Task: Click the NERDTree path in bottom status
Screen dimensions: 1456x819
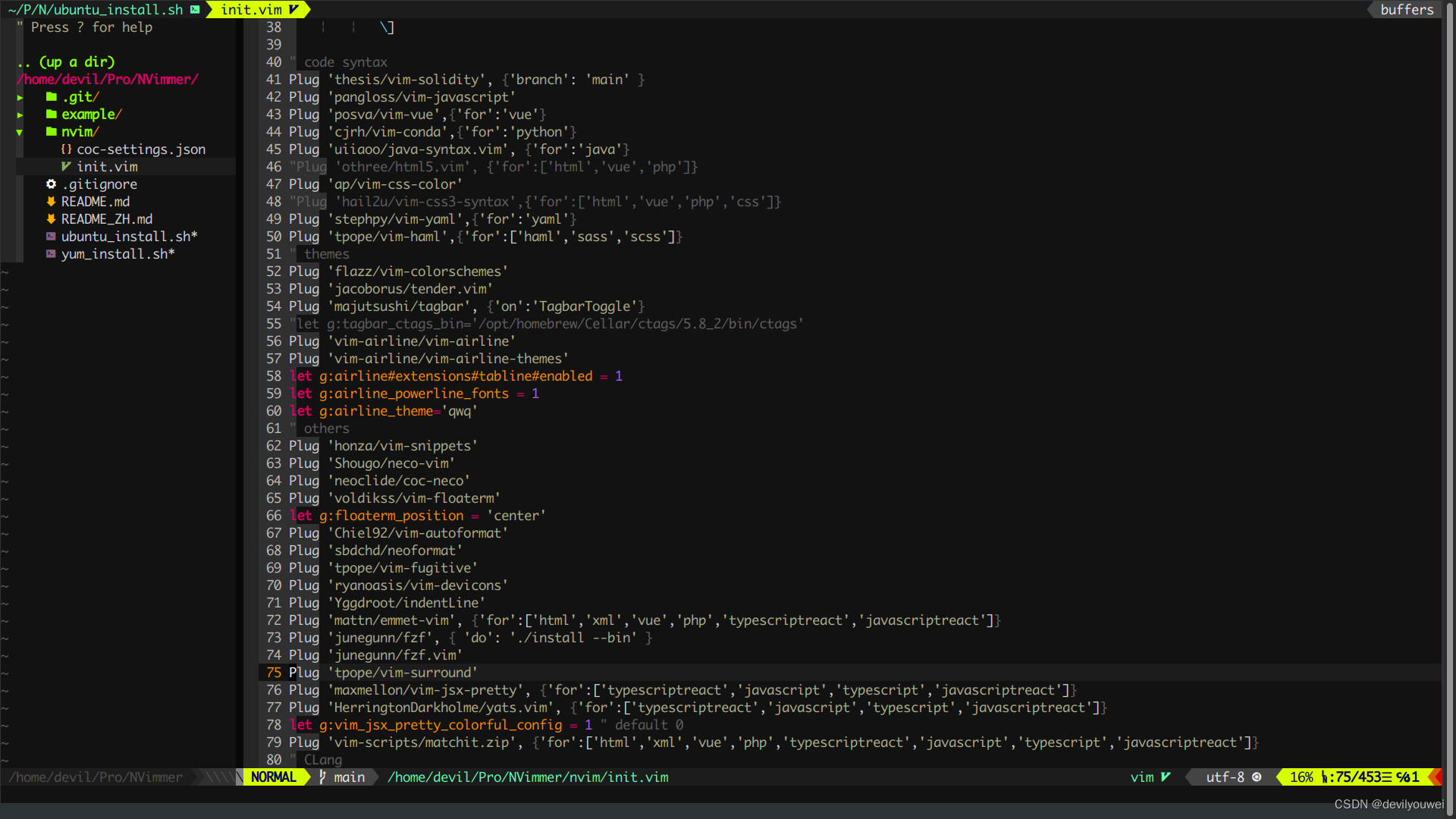Action: coord(96,777)
